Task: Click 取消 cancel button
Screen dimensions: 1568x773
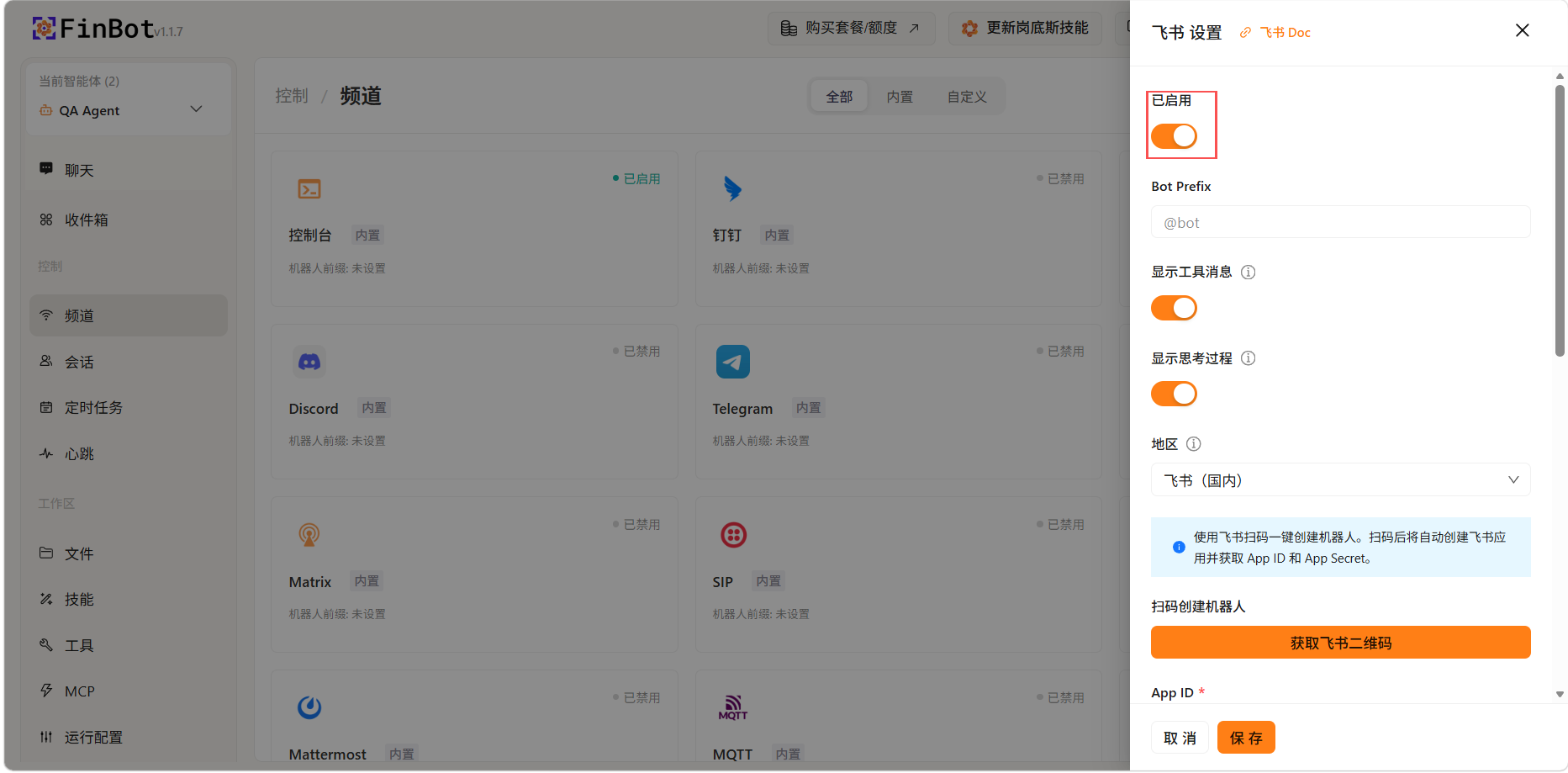Action: pos(1180,738)
